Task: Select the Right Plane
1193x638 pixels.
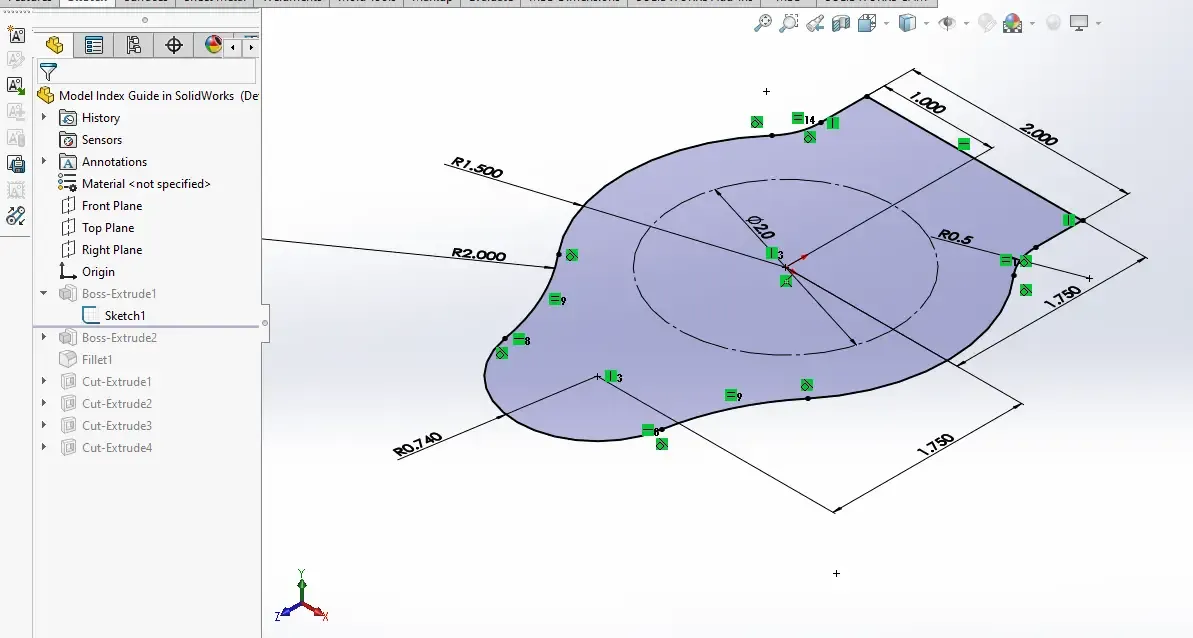Action: coord(100,250)
